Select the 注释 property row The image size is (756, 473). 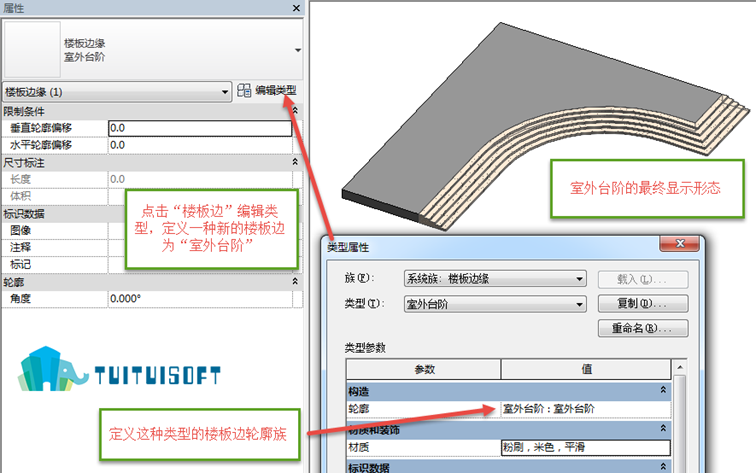pos(63,247)
